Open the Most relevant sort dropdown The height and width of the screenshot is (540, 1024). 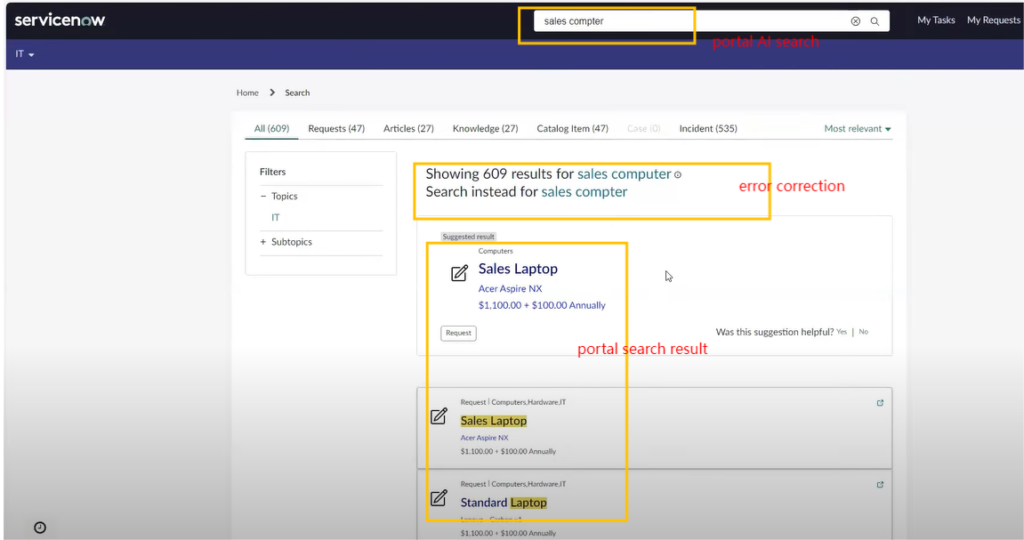pyautogui.click(x=857, y=129)
